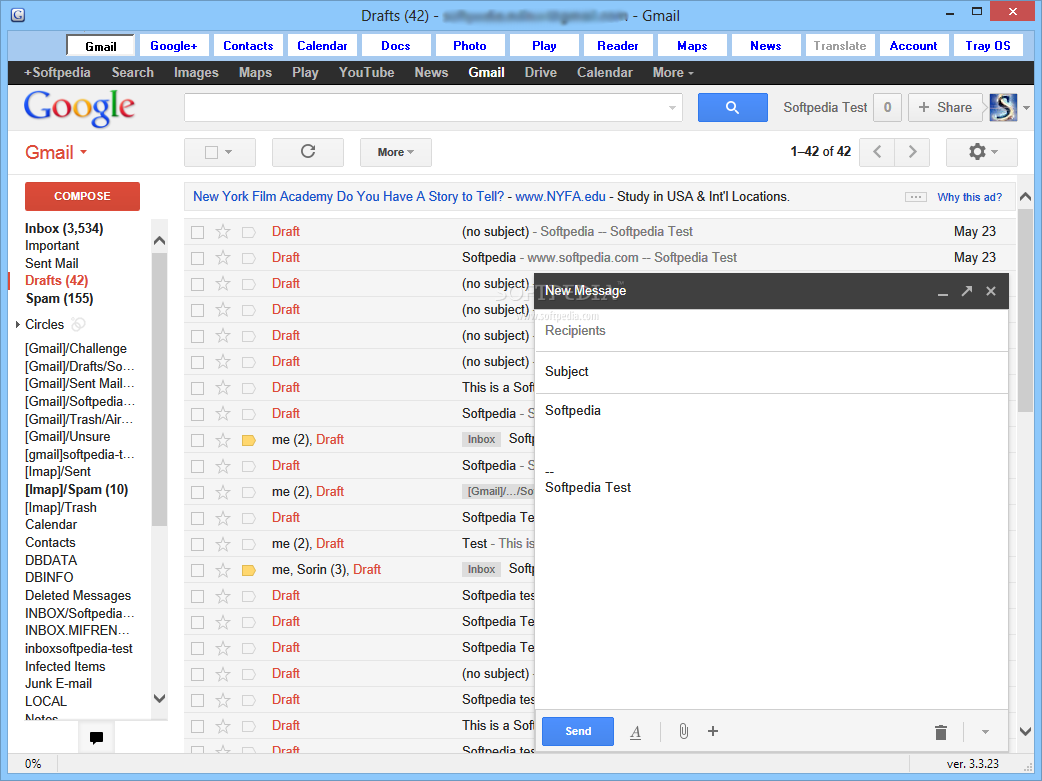Select checkbox beside the 'This is a Sof' draft under the (no subject) rows
This screenshot has height=781, width=1042.
click(197, 388)
